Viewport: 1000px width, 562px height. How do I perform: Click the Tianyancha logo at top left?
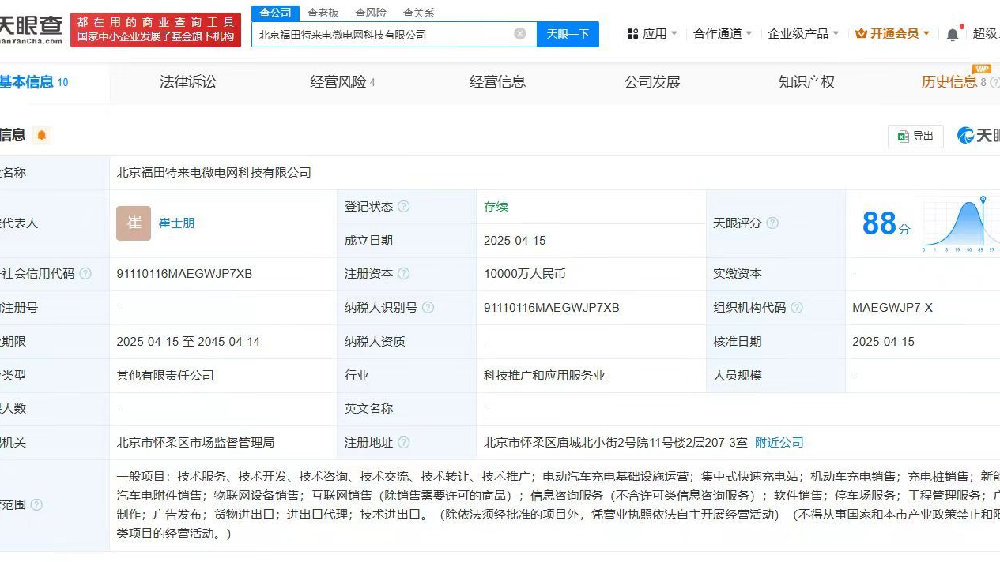click(31, 29)
